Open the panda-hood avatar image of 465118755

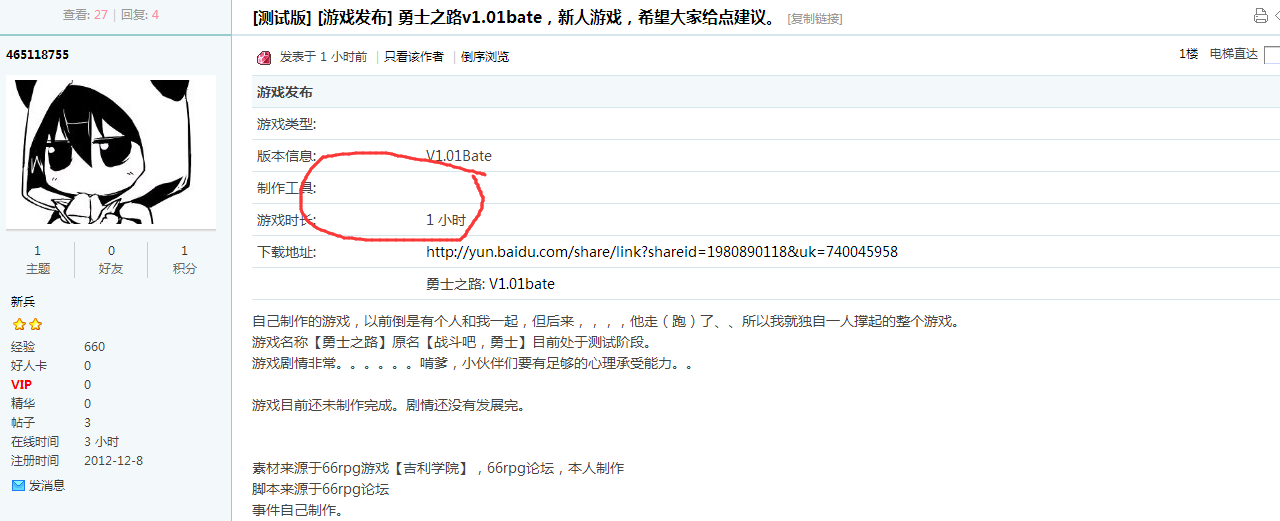point(111,150)
